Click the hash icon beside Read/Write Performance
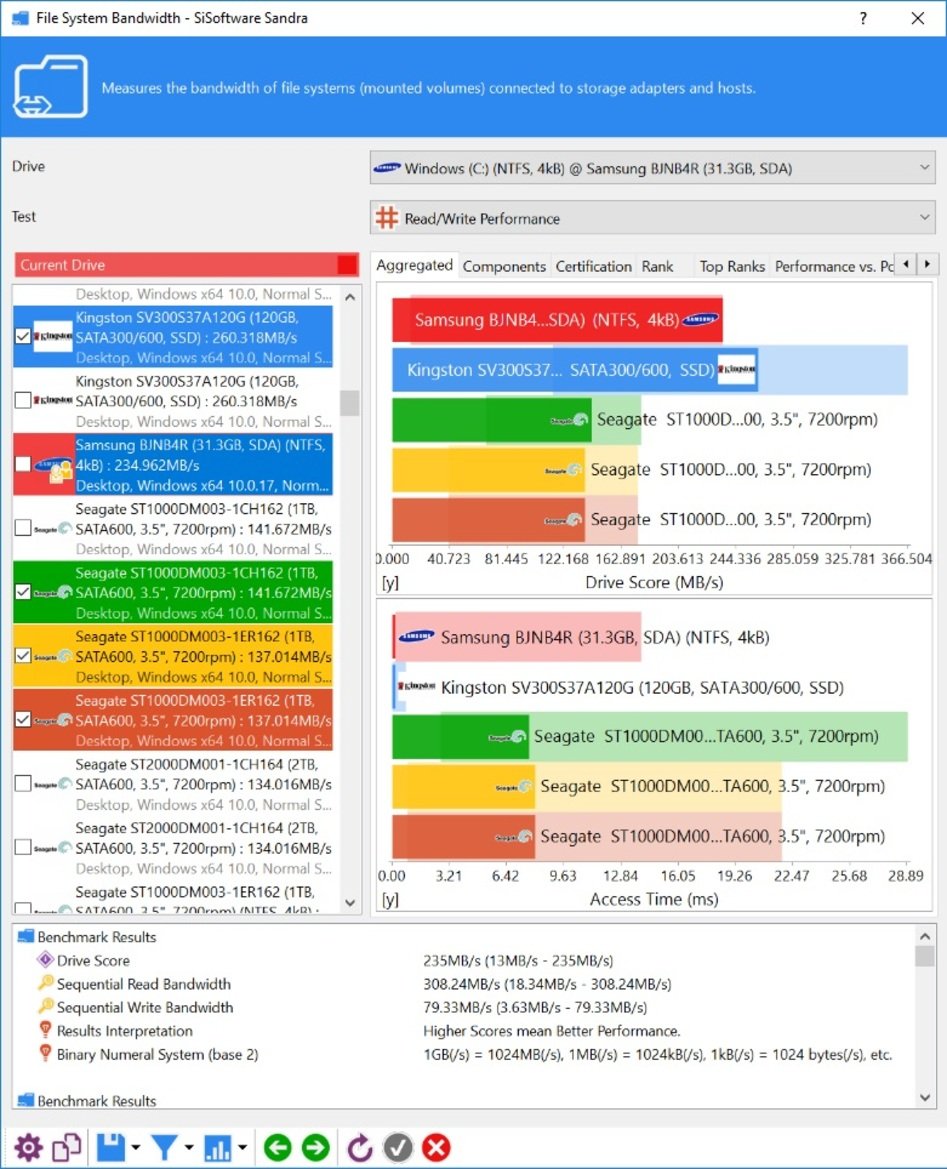 (386, 218)
